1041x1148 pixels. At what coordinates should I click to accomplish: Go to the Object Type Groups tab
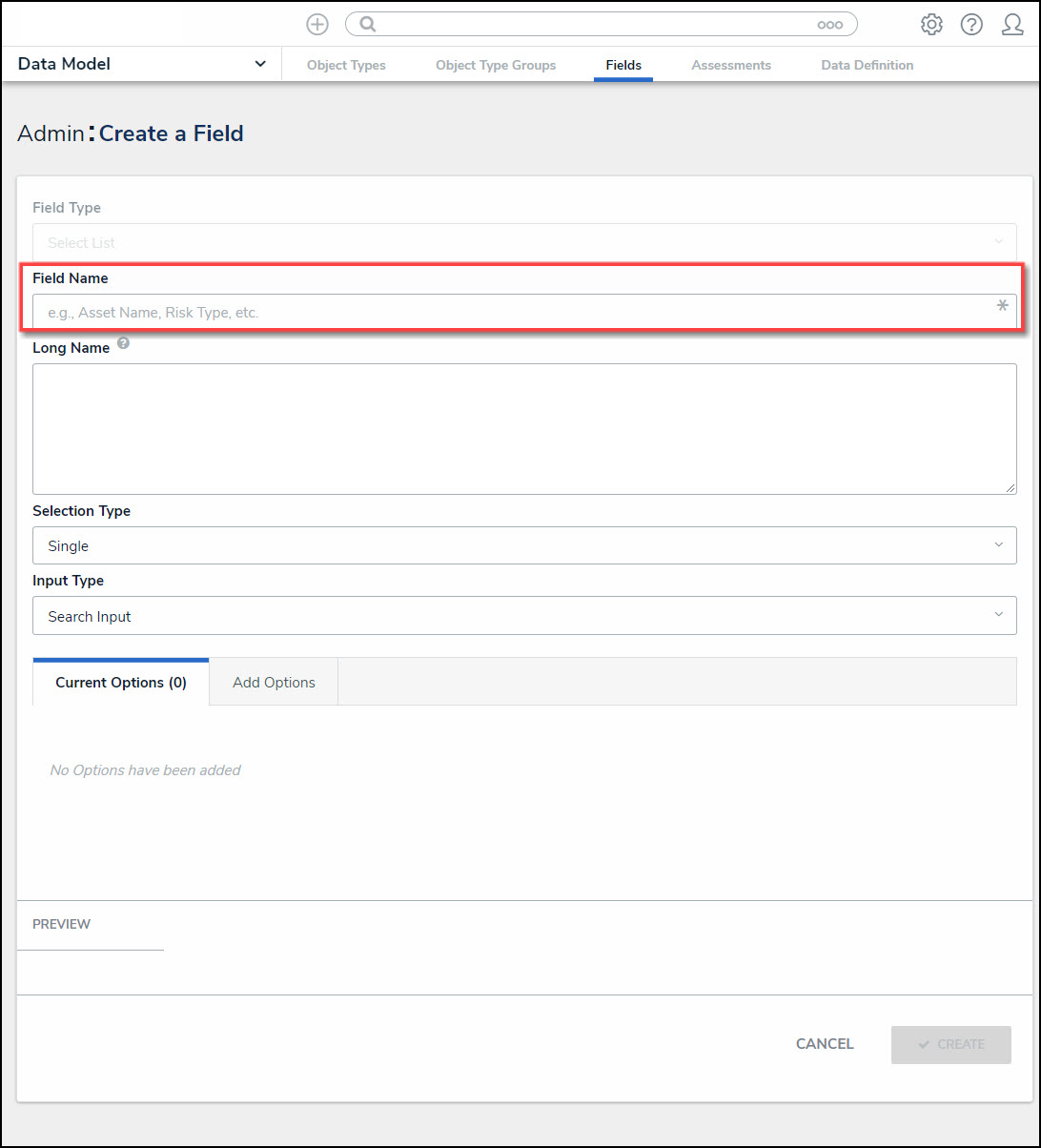pos(496,65)
